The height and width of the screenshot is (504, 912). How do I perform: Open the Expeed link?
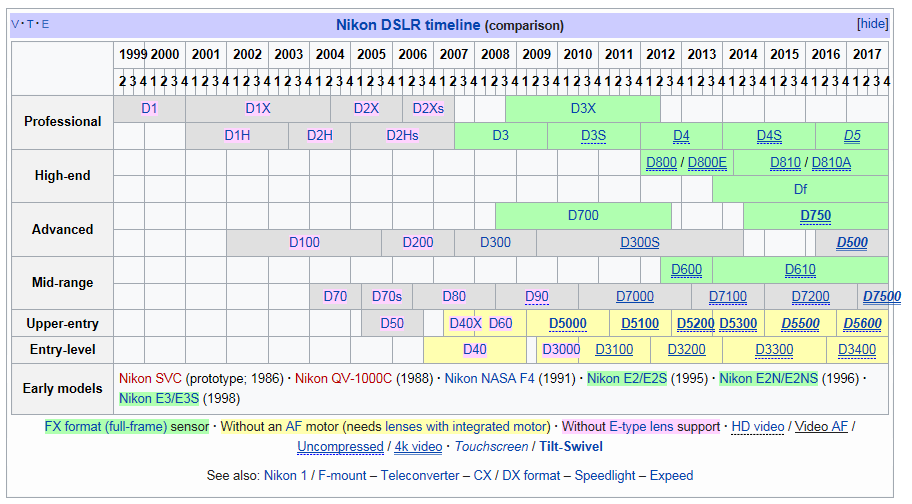pos(671,476)
